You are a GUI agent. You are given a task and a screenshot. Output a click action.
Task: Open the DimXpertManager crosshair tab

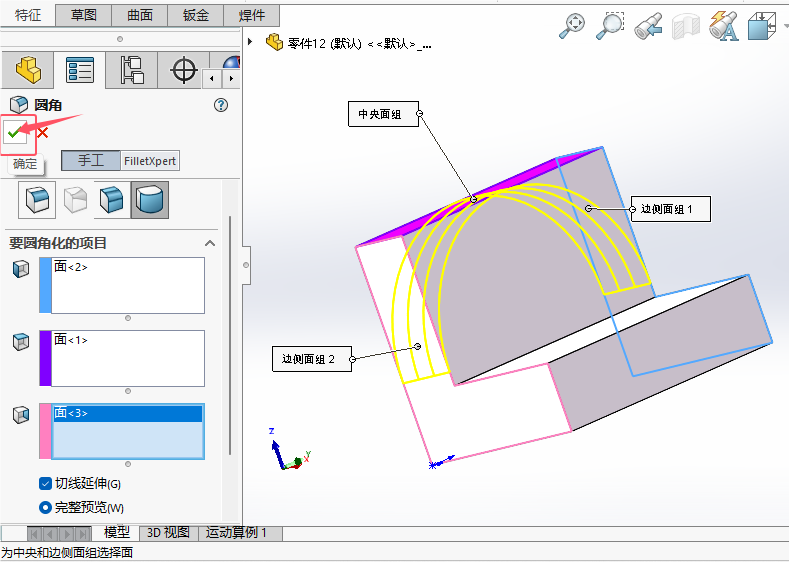point(184,70)
